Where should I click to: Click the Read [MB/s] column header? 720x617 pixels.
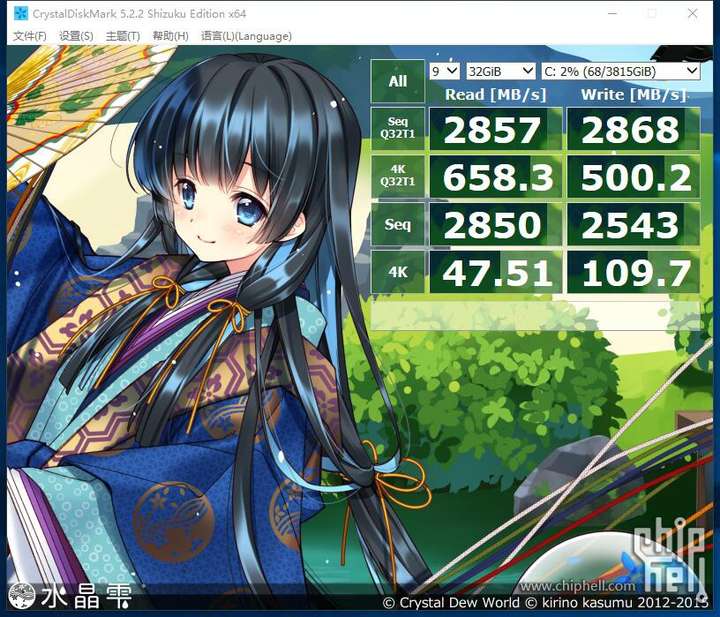coord(495,95)
